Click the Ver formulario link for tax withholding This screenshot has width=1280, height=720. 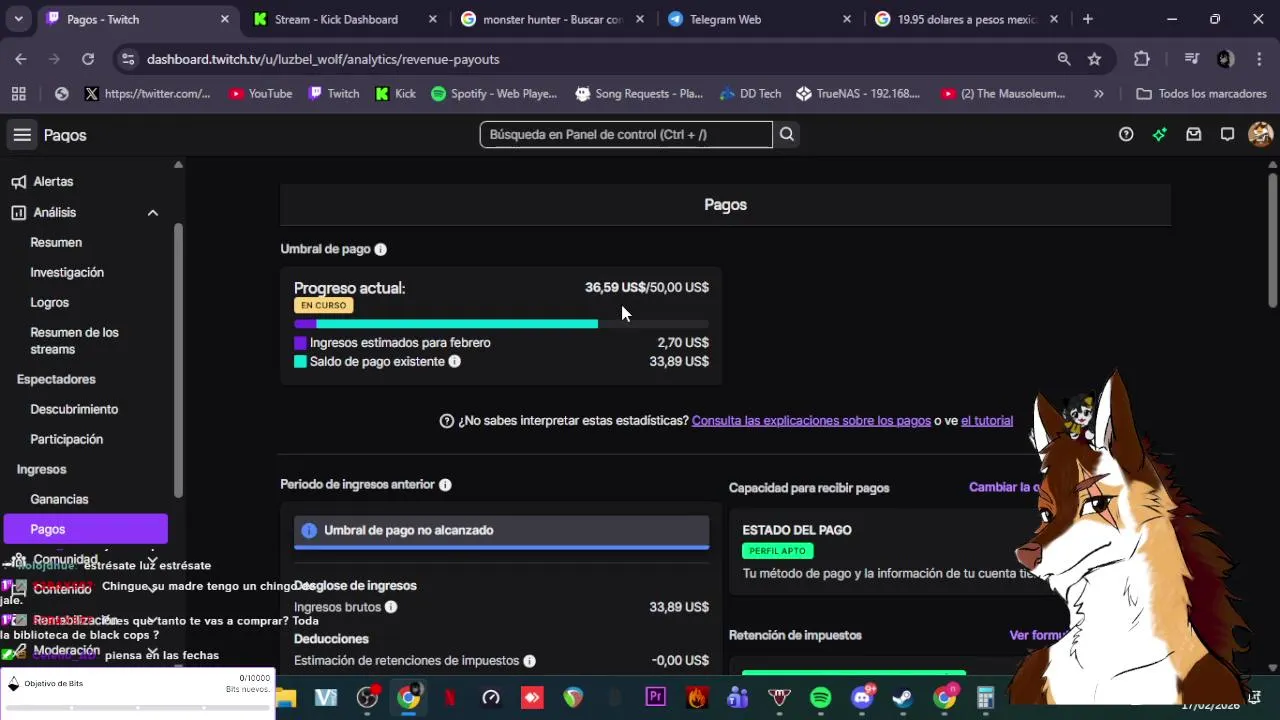click(1036, 635)
